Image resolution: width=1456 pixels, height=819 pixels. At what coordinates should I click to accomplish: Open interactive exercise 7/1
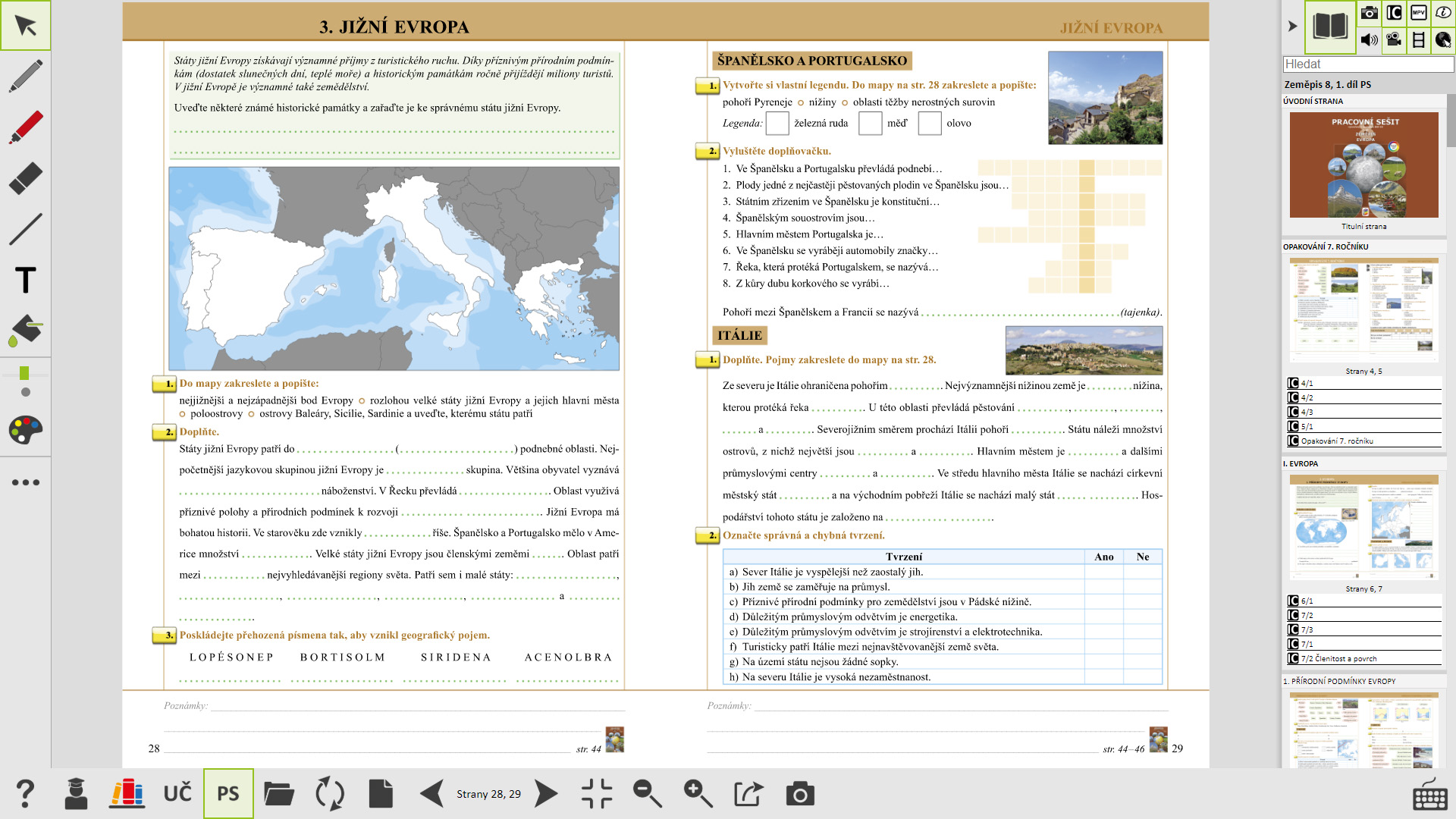1363,644
